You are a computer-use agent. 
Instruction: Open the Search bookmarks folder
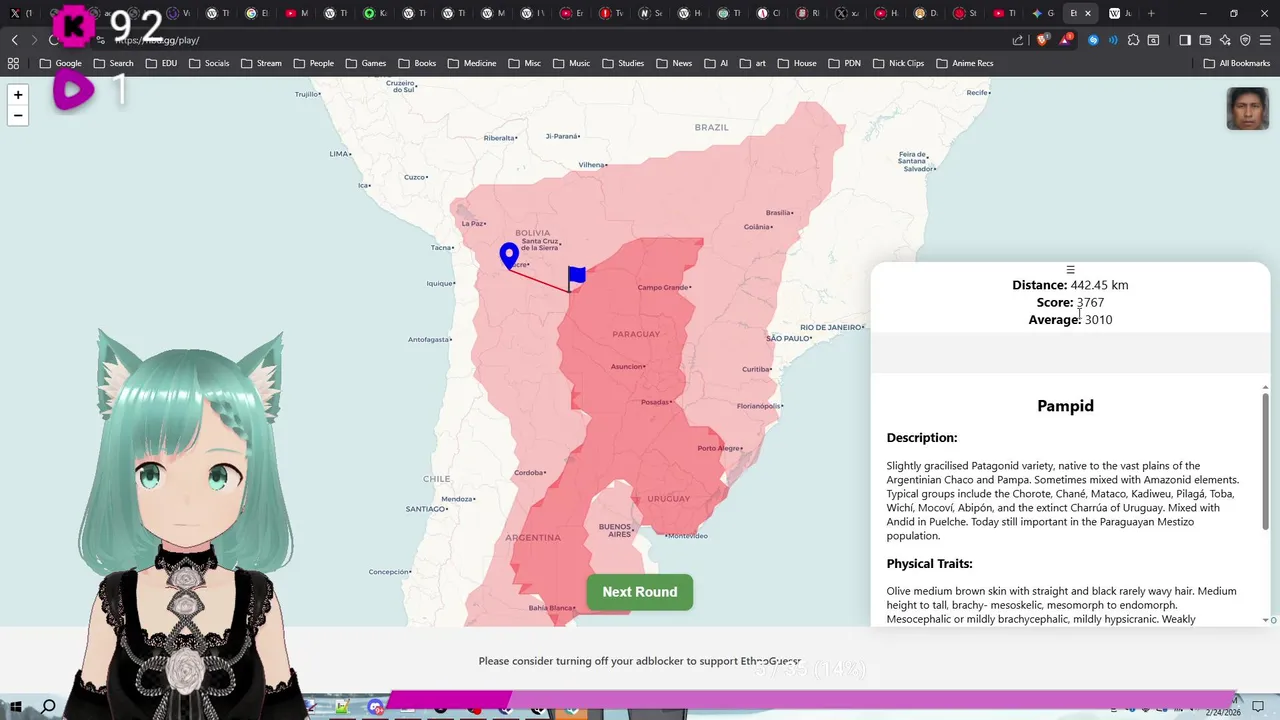(x=113, y=63)
